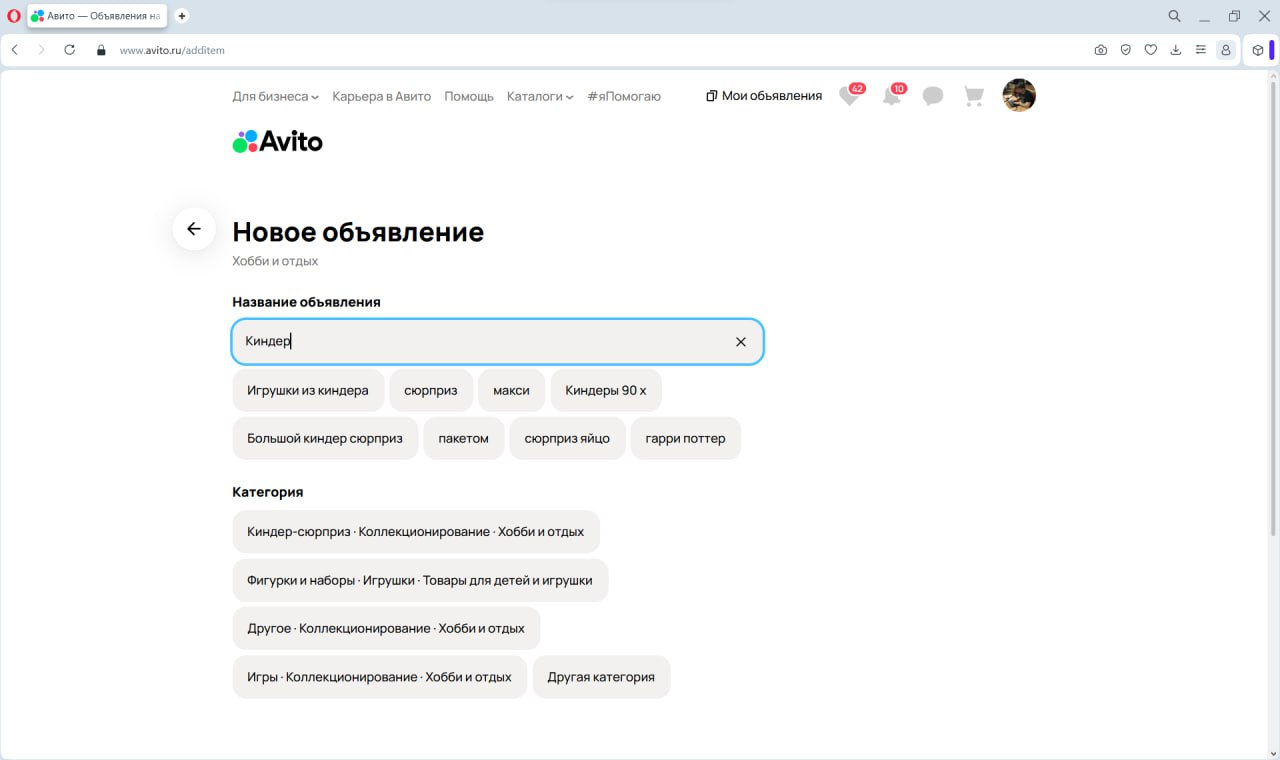Go back using the circular arrow button

(x=193, y=229)
